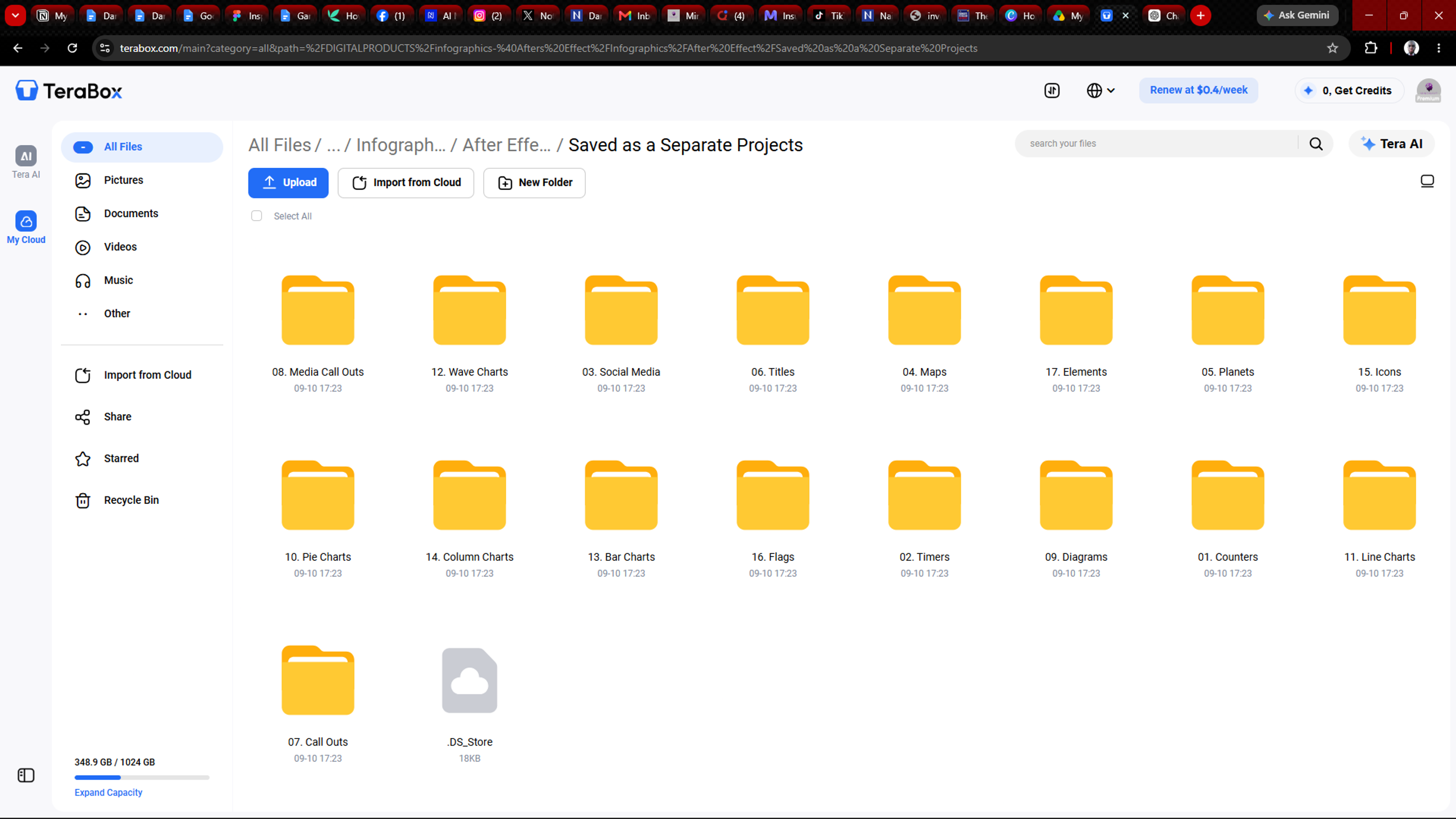Open the Documents category

point(142,214)
